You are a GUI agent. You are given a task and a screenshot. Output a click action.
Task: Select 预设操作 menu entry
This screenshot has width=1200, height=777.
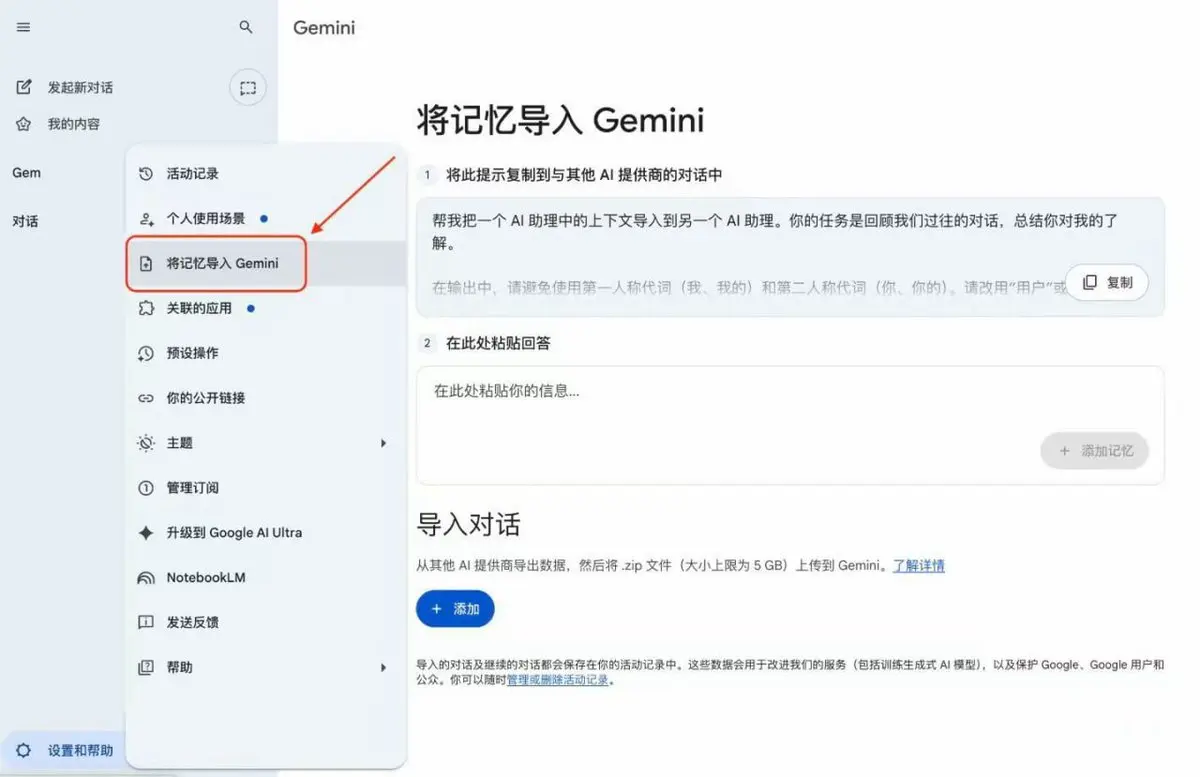(x=265, y=353)
